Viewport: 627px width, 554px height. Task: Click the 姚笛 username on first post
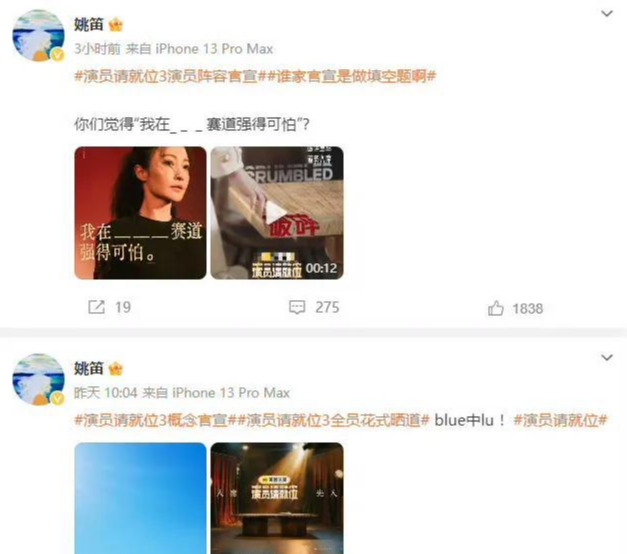[89, 24]
